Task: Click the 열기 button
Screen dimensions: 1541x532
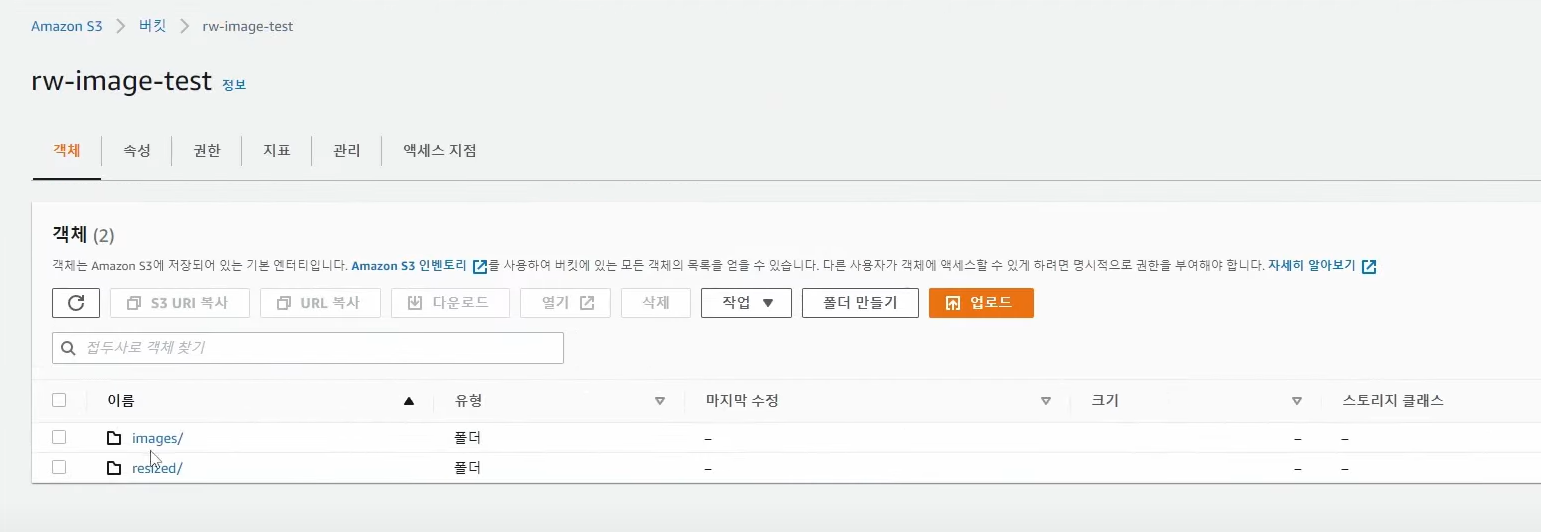Action: pyautogui.click(x=565, y=303)
